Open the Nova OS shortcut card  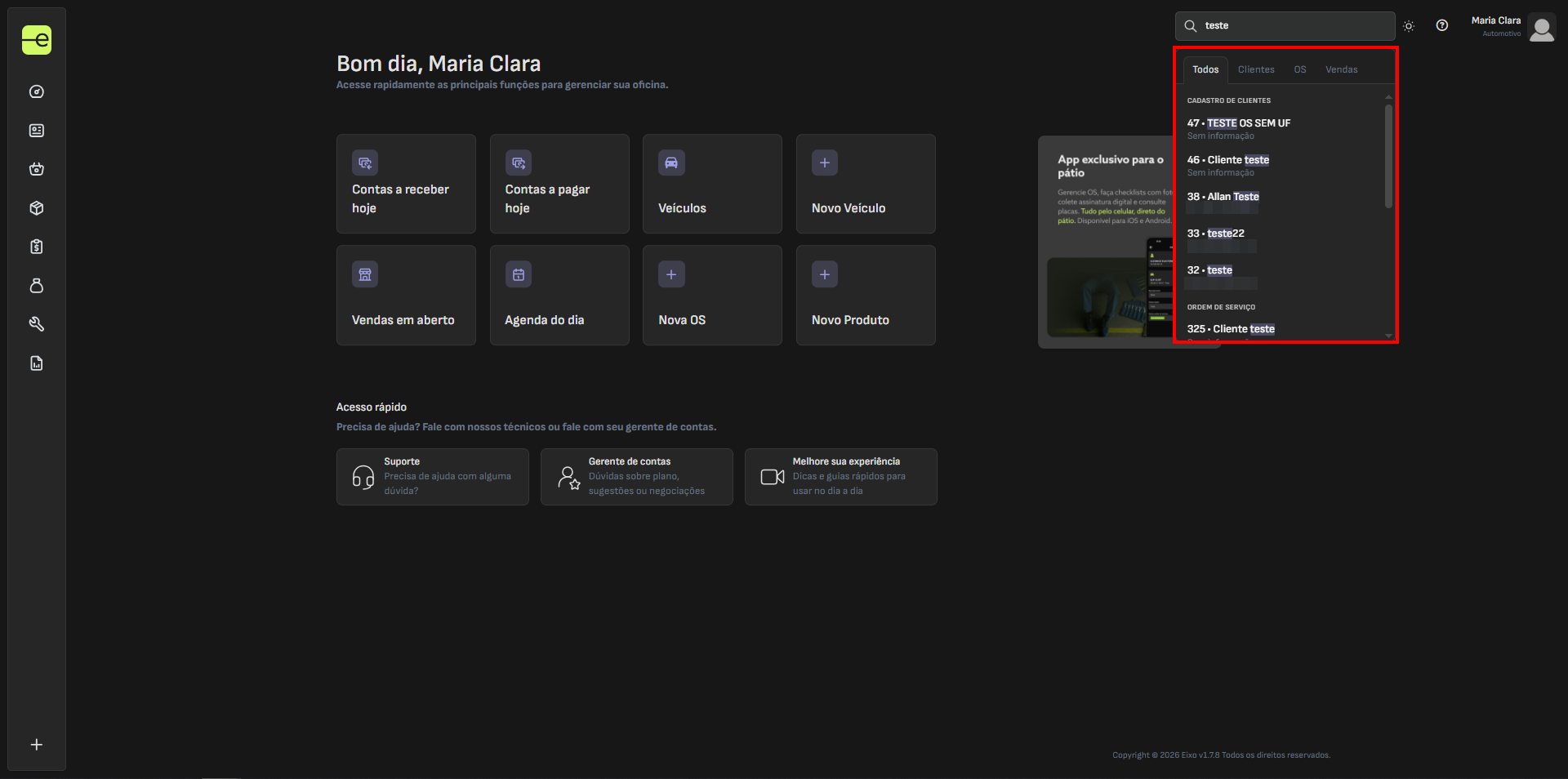tap(712, 295)
